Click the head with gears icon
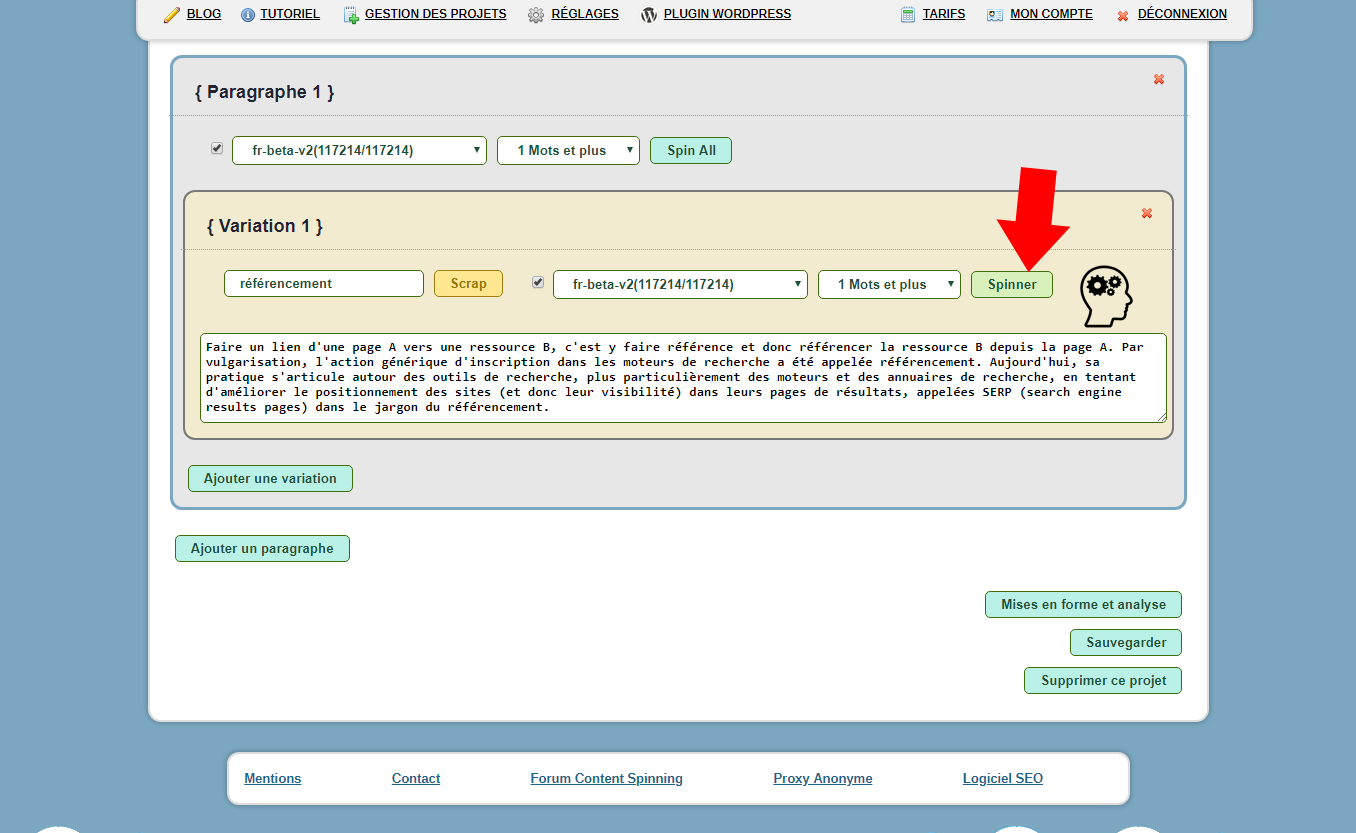Image resolution: width=1356 pixels, height=833 pixels. point(1106,297)
